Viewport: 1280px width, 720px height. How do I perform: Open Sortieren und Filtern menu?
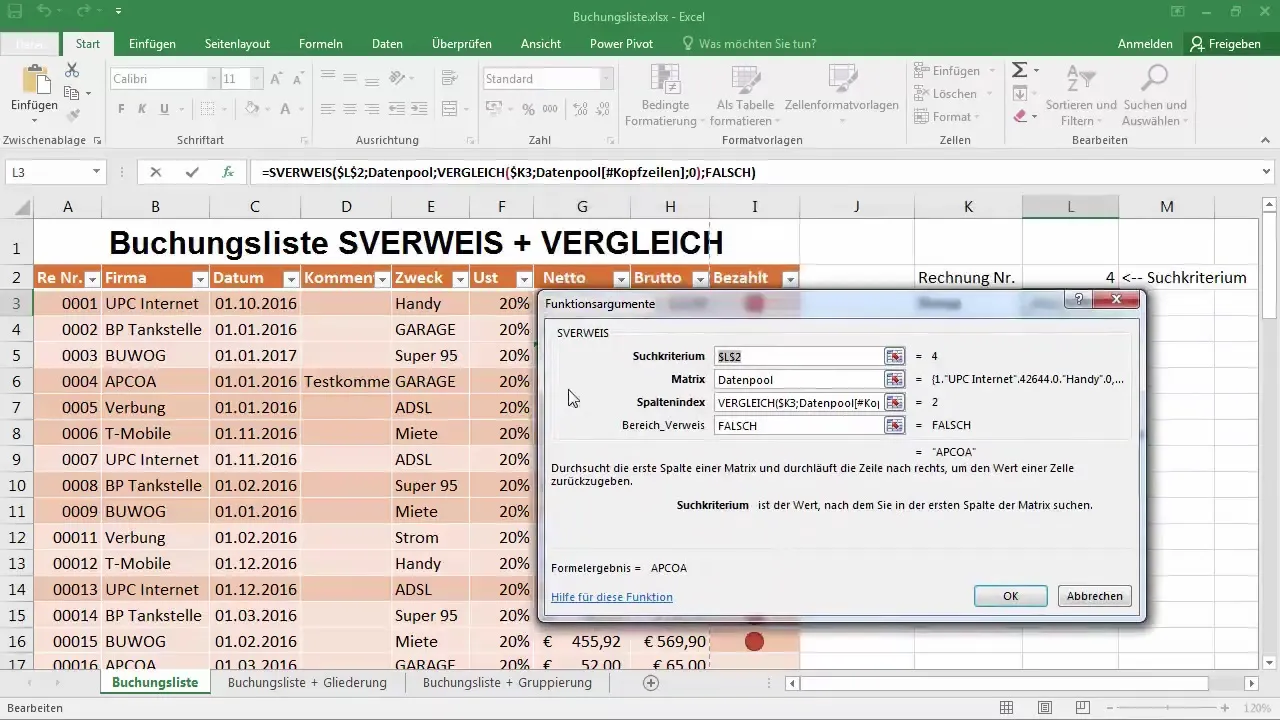click(1080, 96)
